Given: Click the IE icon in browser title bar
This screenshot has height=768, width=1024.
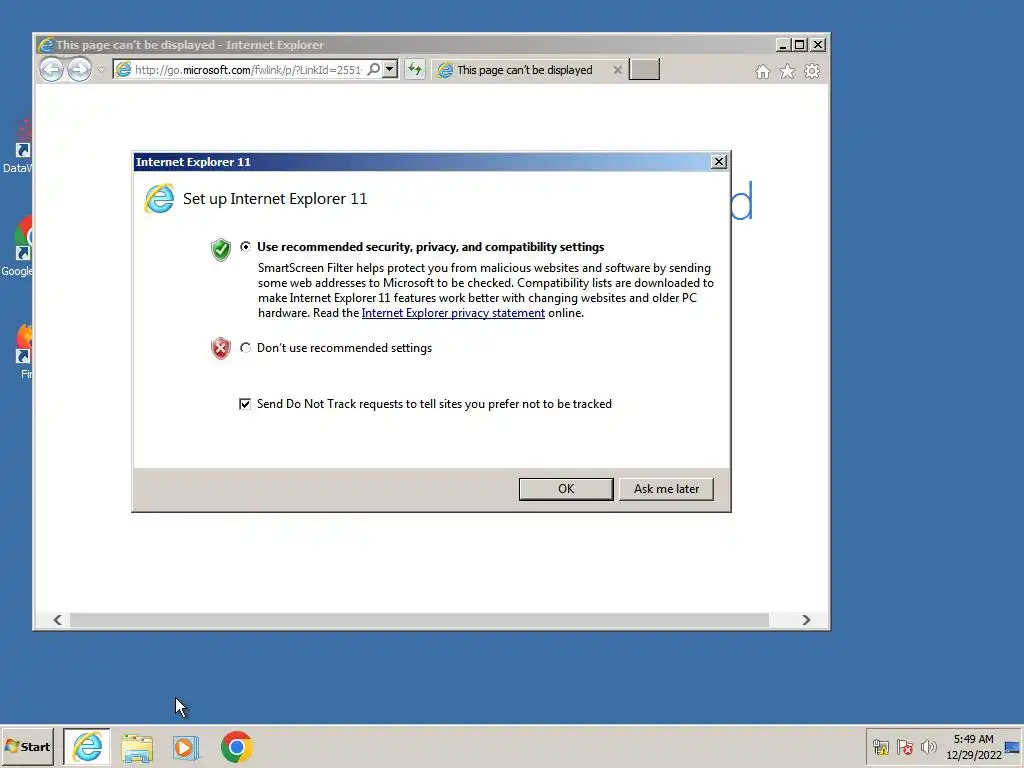Looking at the screenshot, I should pyautogui.click(x=46, y=45).
